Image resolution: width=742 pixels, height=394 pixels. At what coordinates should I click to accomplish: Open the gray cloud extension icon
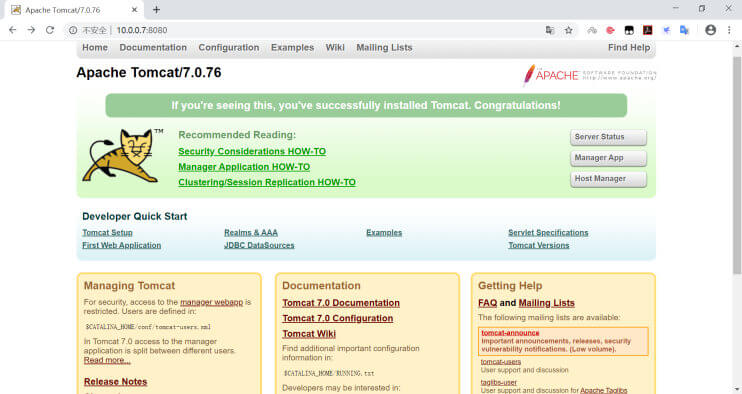(x=592, y=30)
